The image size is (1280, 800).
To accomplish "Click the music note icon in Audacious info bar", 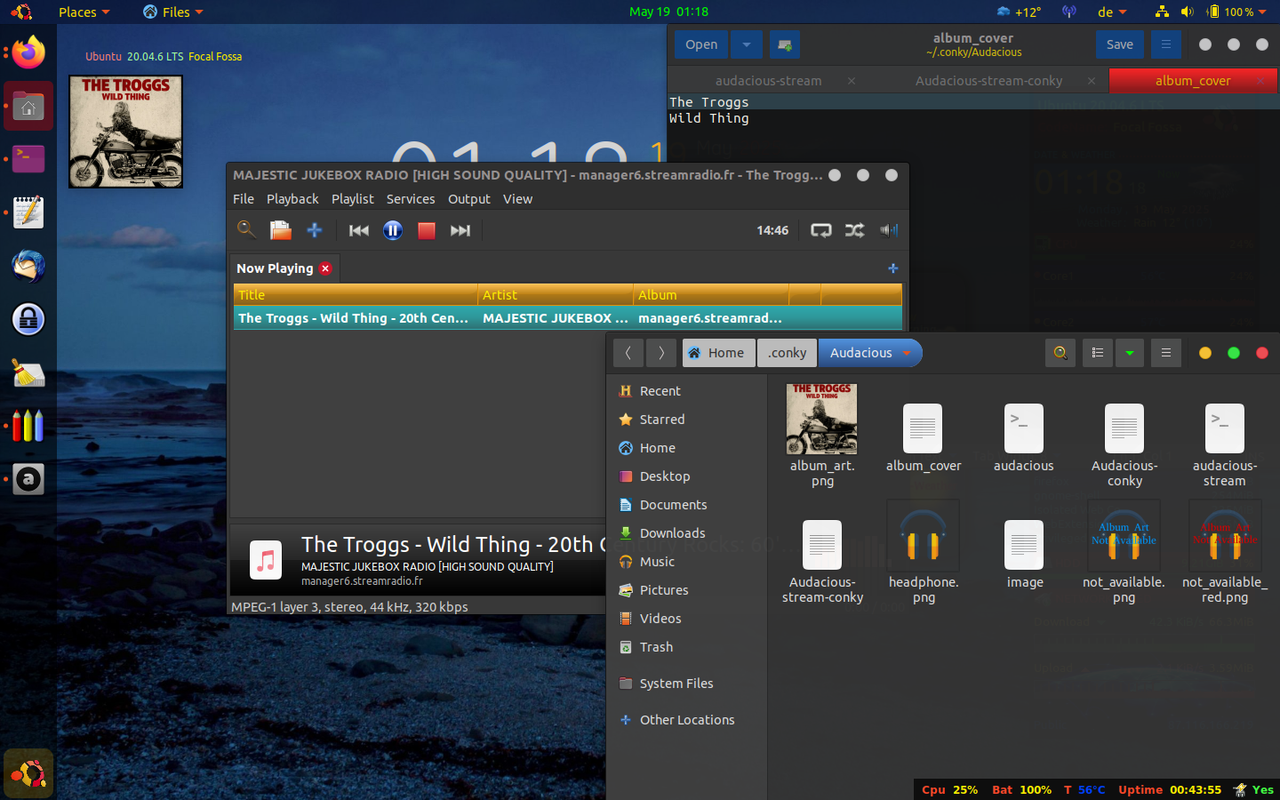I will pyautogui.click(x=265, y=560).
